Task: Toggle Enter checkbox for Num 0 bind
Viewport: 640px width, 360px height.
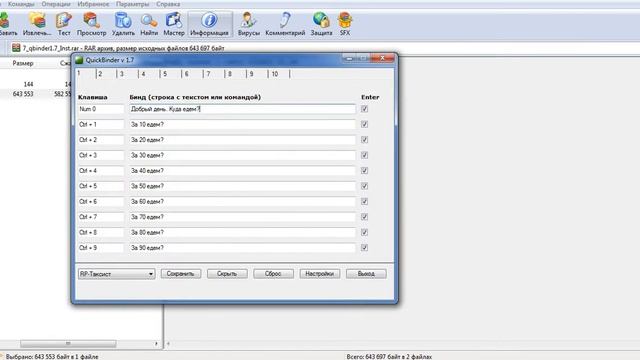Action: pos(364,109)
